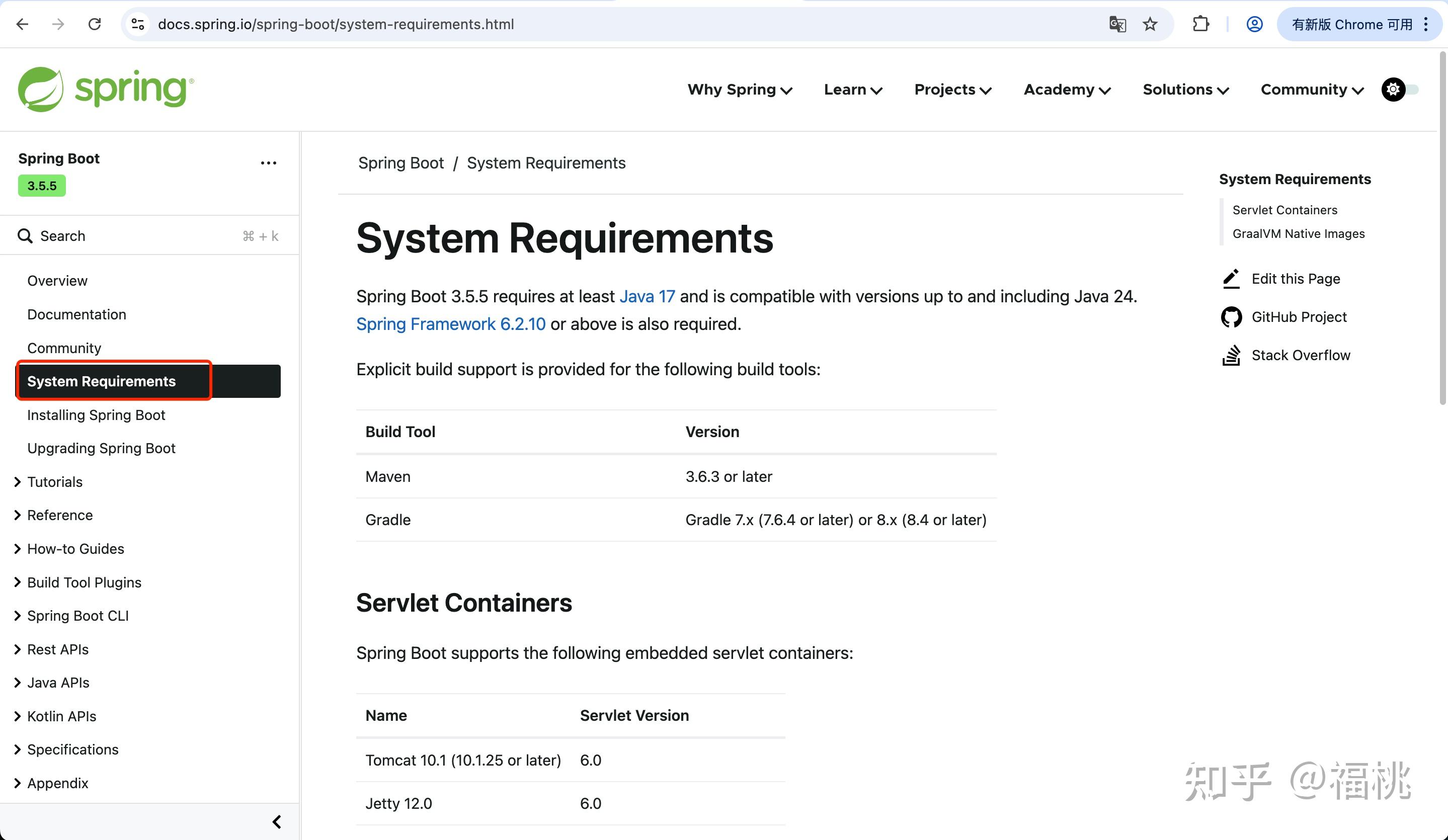Open Chrome extensions puzzle icon

(x=1201, y=24)
